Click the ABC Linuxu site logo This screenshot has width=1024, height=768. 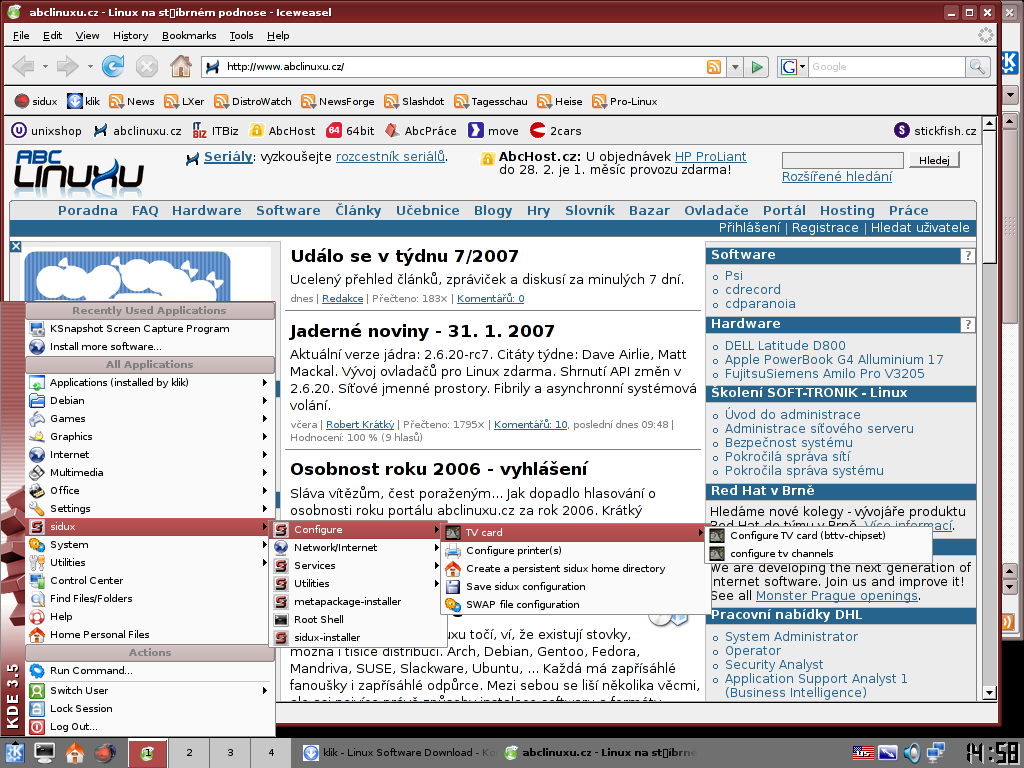point(78,173)
